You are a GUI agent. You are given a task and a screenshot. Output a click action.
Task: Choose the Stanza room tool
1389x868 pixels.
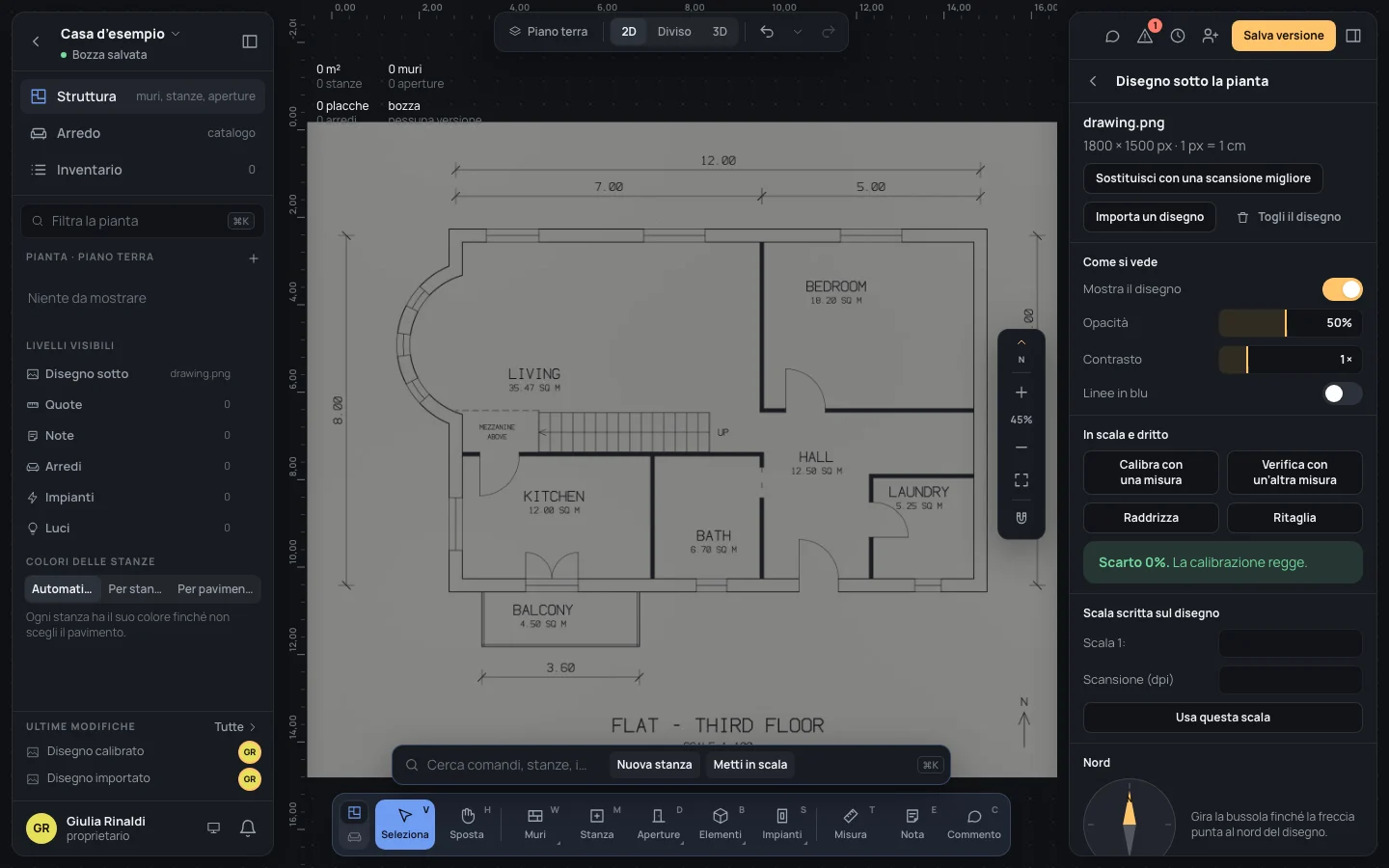coord(597,825)
